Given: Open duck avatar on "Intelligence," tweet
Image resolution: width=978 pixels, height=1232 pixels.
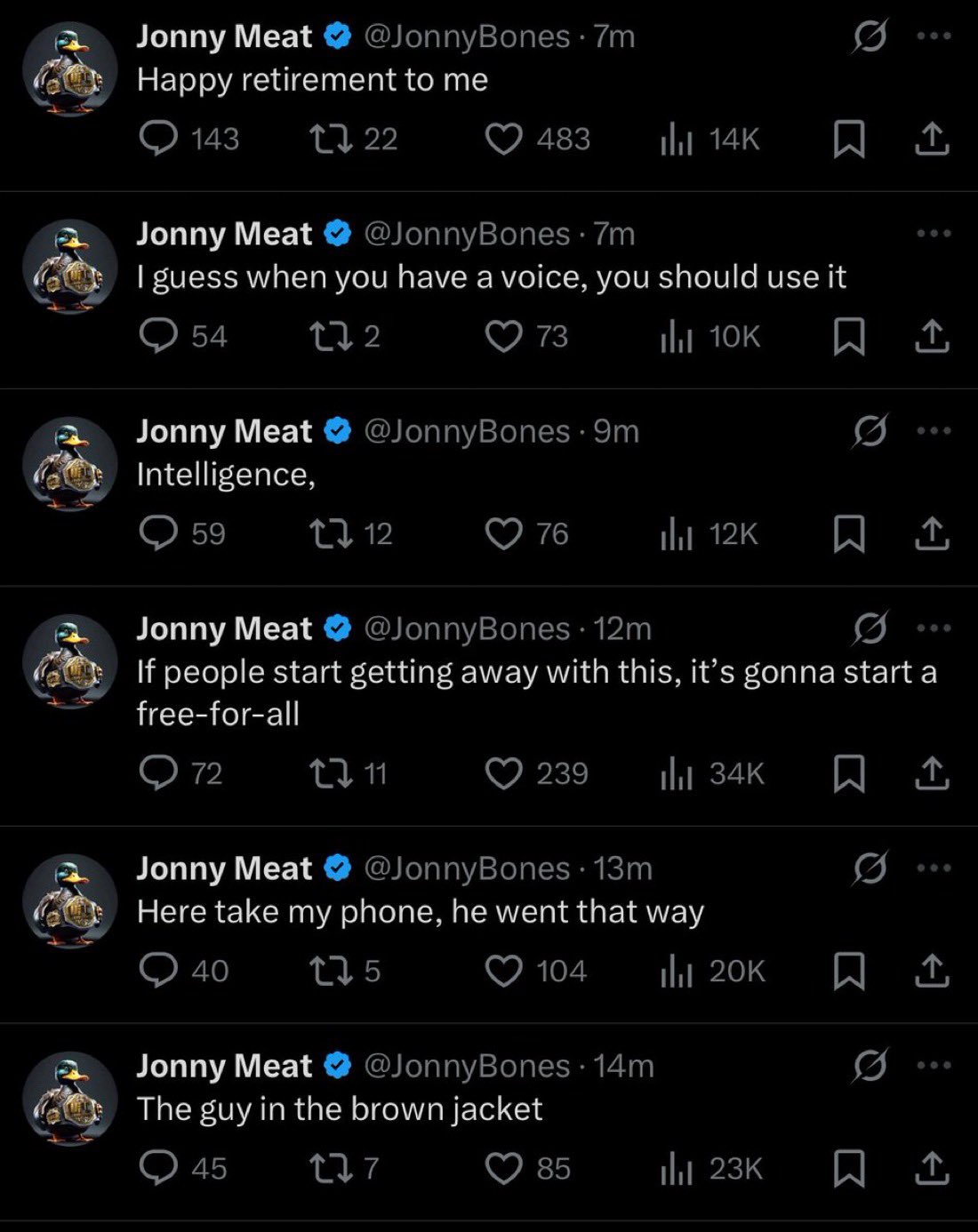Looking at the screenshot, I should [x=70, y=464].
